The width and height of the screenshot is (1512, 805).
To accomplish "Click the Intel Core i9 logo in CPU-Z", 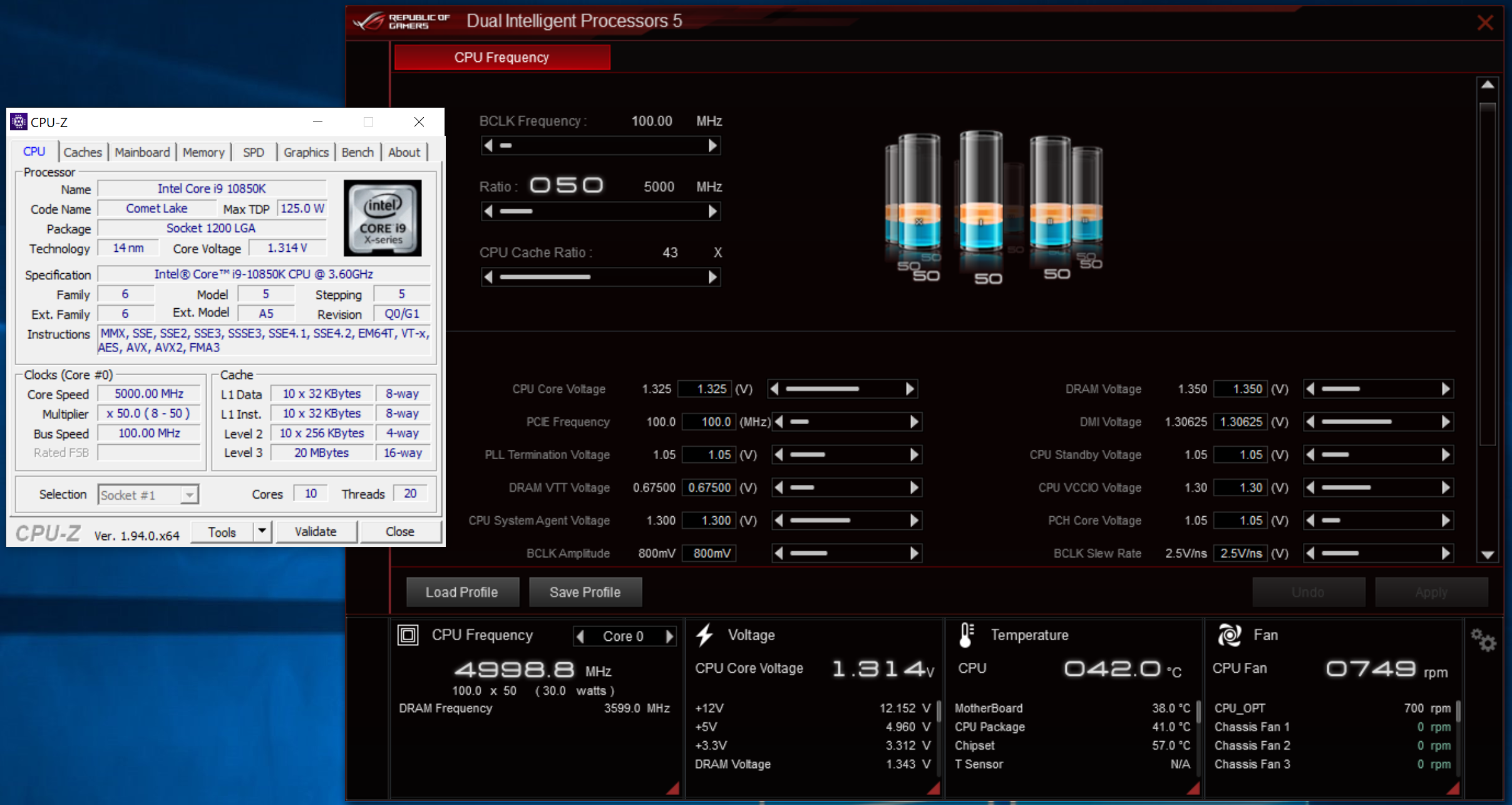I will point(383,218).
